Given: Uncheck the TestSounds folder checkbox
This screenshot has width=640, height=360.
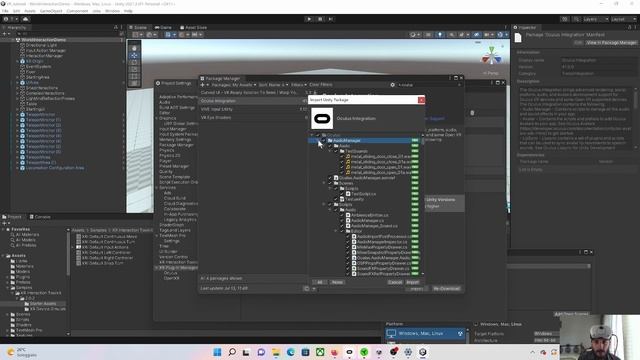Looking at the screenshot, I should pos(336,151).
